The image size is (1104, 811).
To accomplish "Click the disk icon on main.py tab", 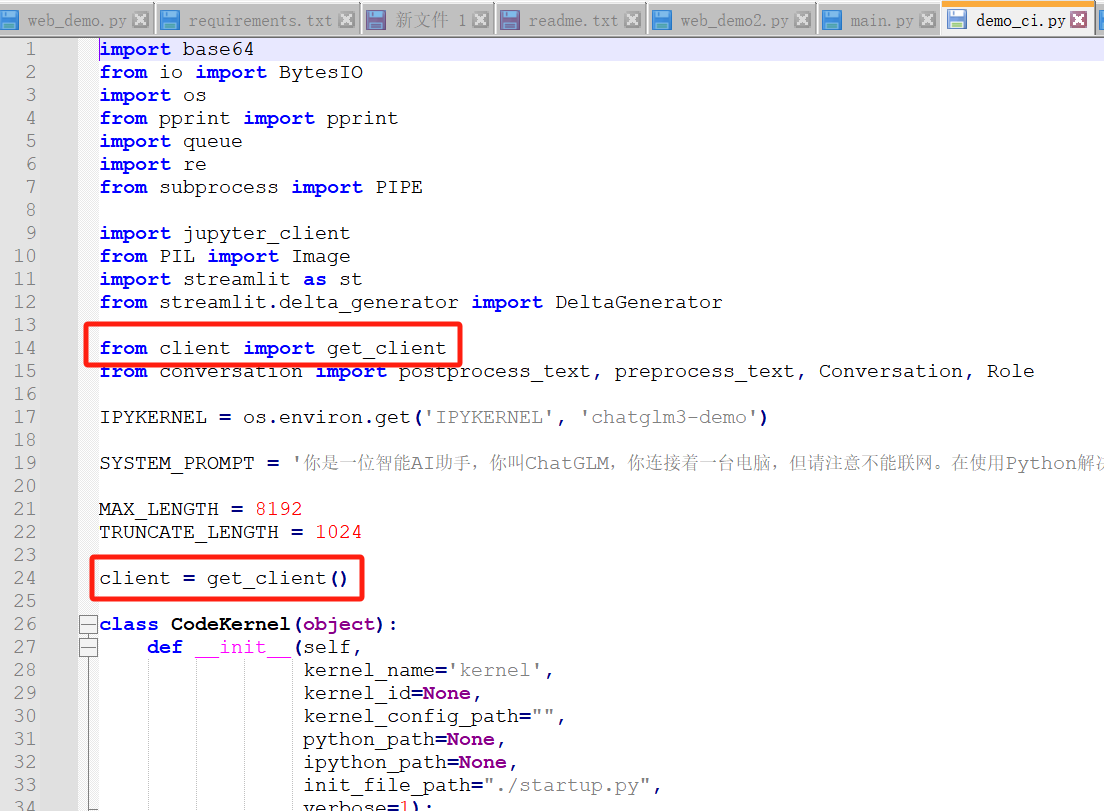I will point(832,20).
